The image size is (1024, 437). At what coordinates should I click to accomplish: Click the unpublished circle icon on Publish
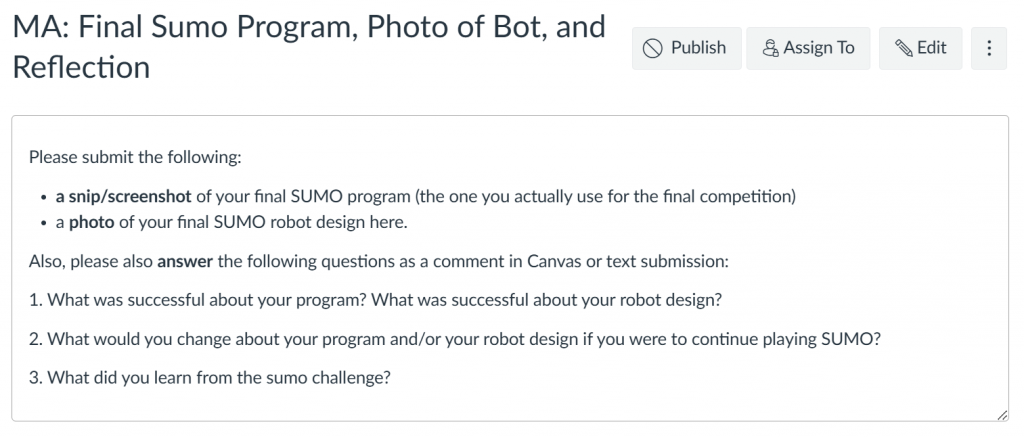[x=652, y=48]
